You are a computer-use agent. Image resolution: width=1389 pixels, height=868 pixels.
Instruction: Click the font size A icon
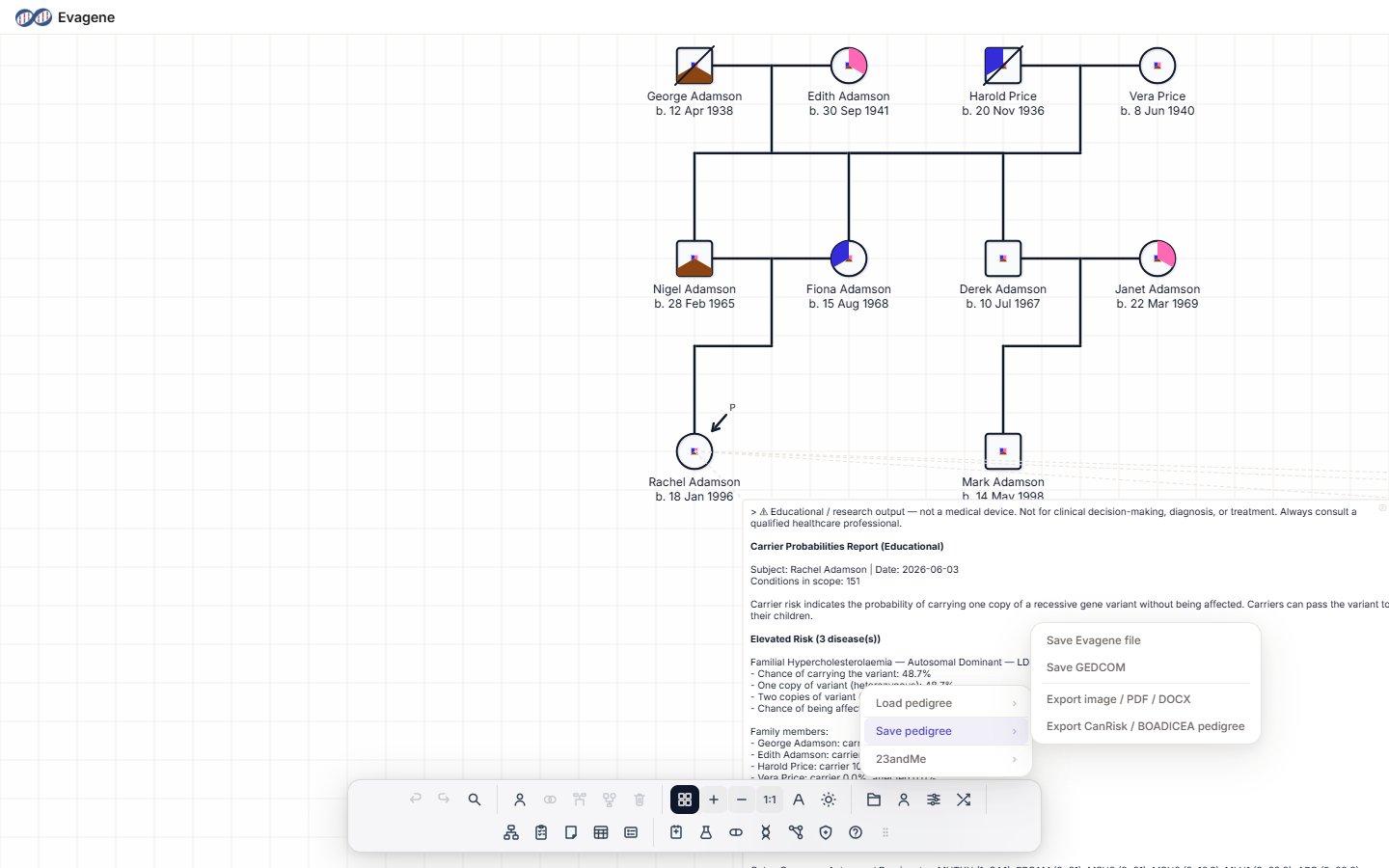(x=799, y=800)
